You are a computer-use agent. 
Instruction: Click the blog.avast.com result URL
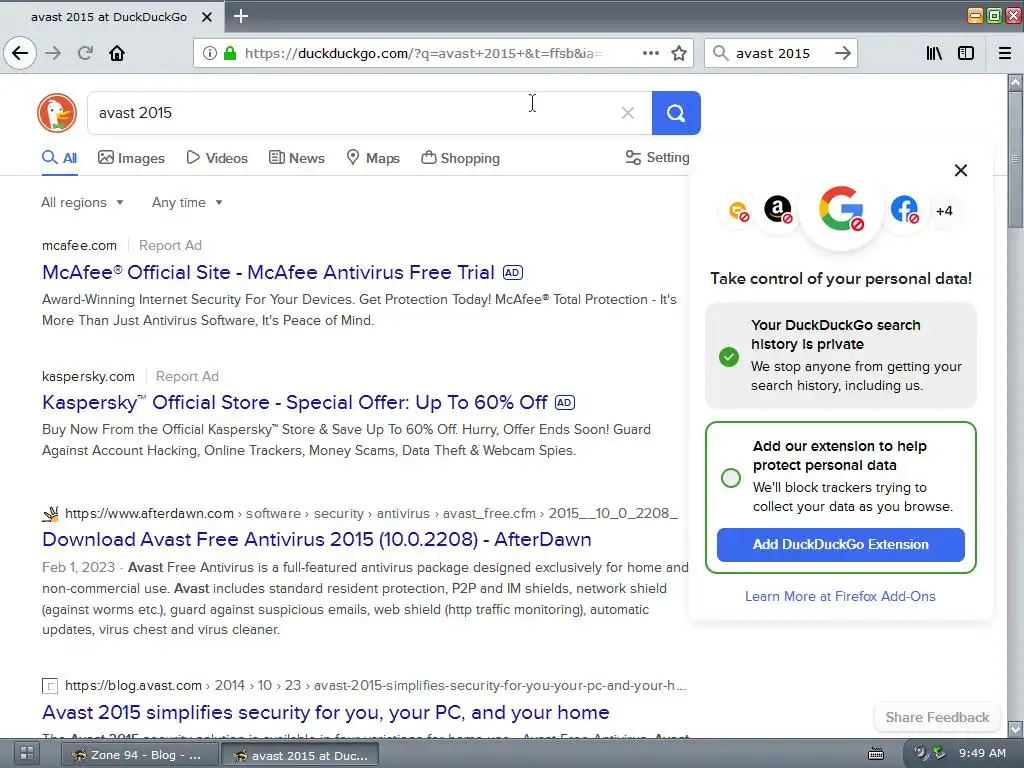(376, 686)
